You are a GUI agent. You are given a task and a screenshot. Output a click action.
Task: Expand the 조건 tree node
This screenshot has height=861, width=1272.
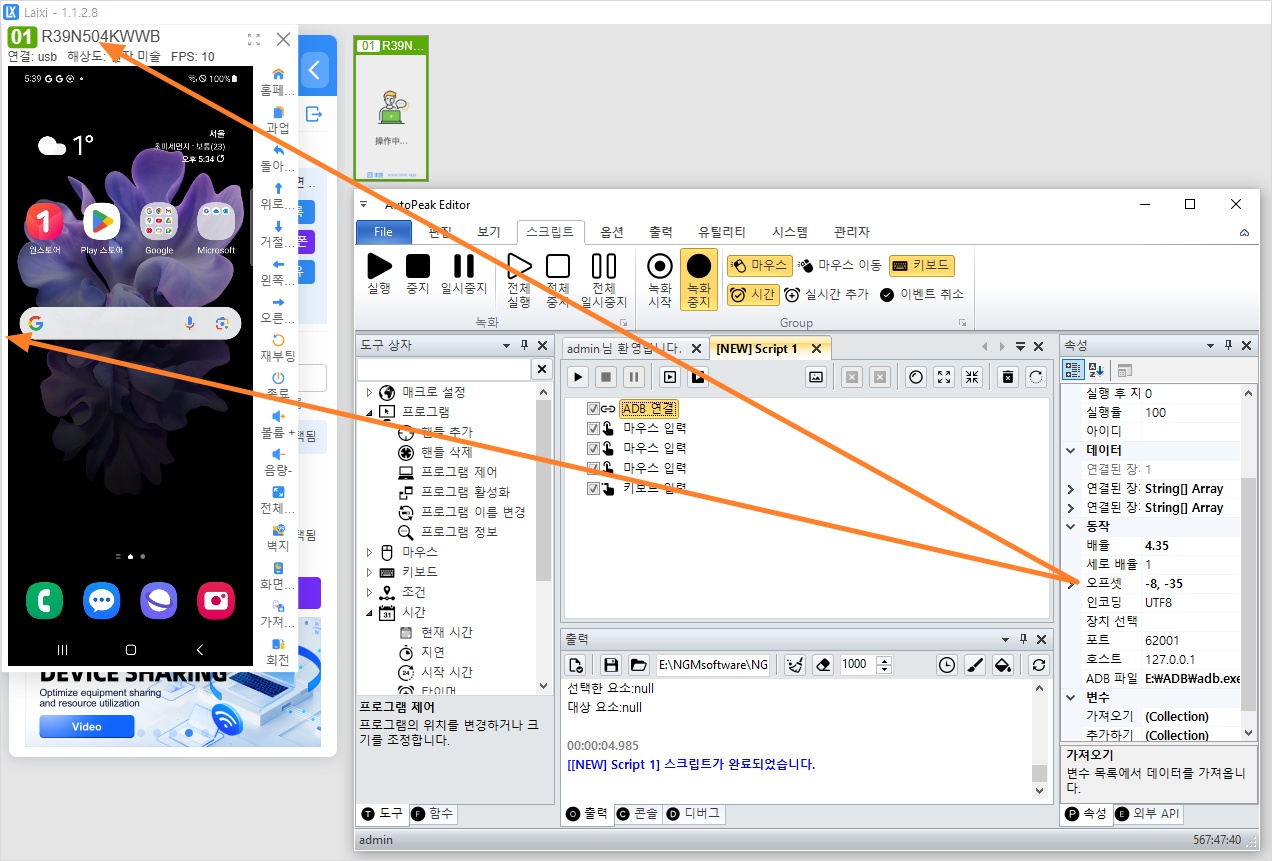368,592
